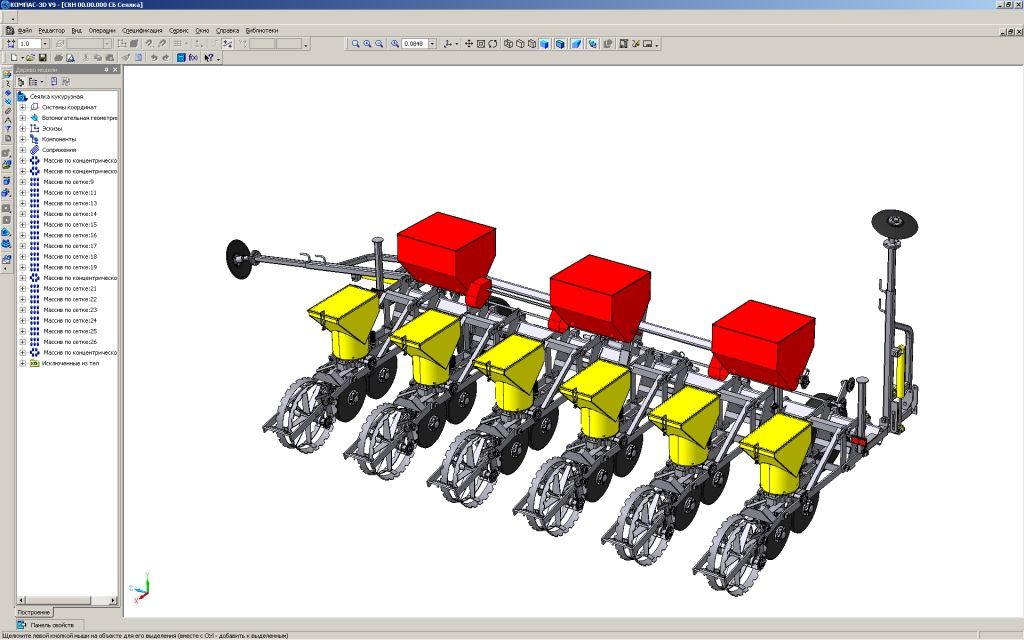
Task: Click the Undo arrow icon
Action: coord(153,58)
